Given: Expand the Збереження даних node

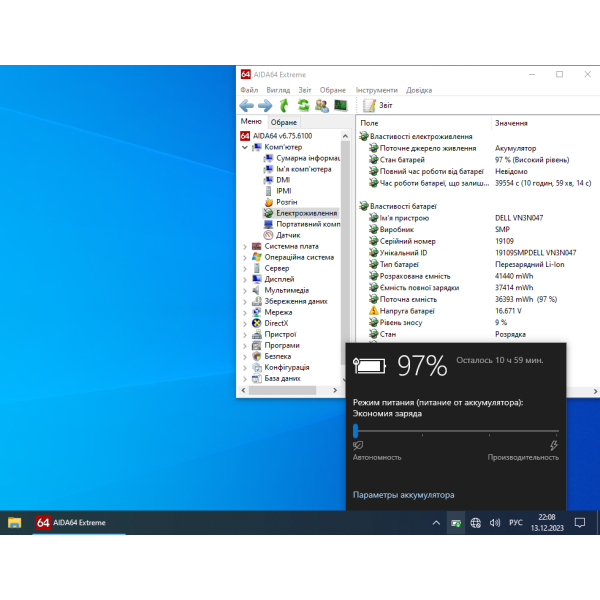Looking at the screenshot, I should coord(245,302).
